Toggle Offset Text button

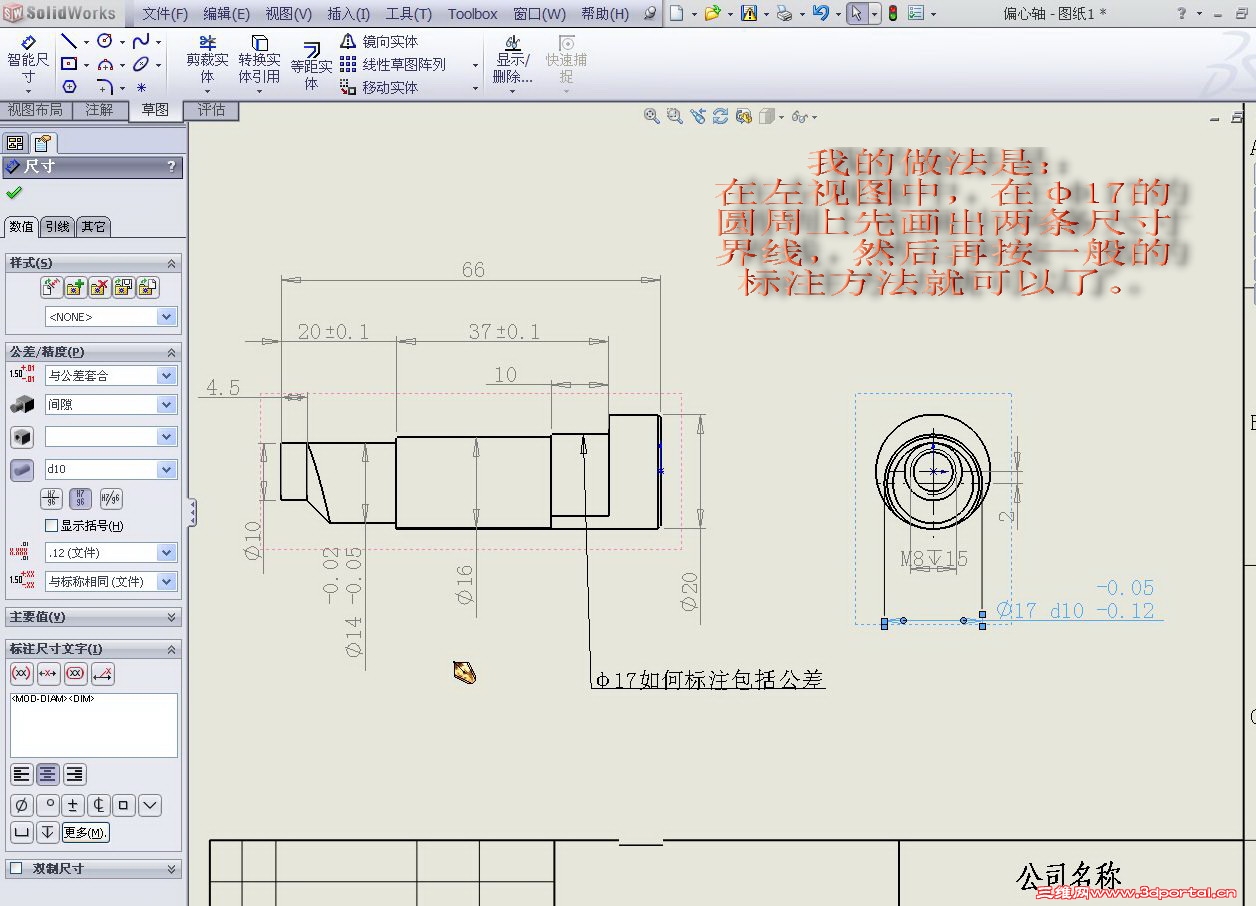tap(103, 674)
